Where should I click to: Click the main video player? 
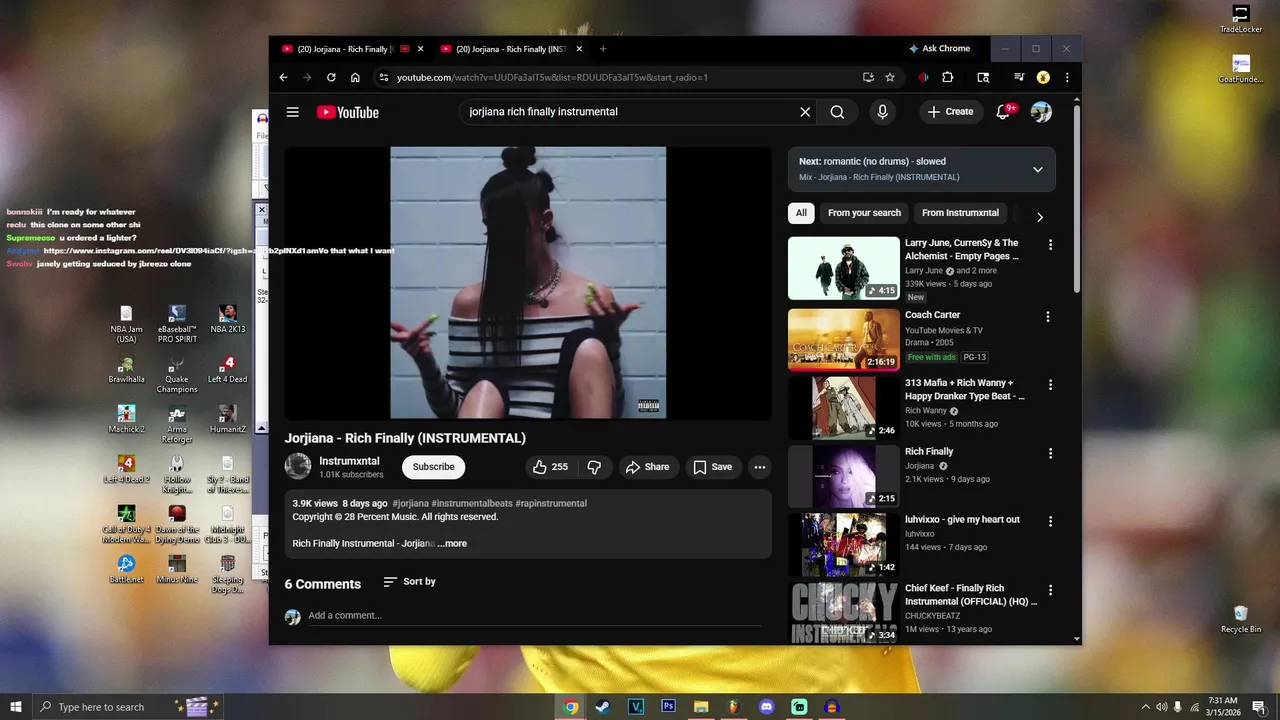click(528, 283)
